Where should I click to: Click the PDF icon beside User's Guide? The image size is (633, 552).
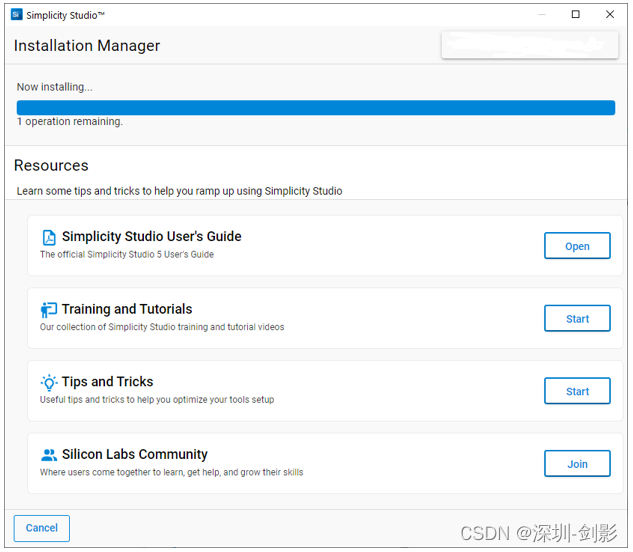pyautogui.click(x=49, y=237)
